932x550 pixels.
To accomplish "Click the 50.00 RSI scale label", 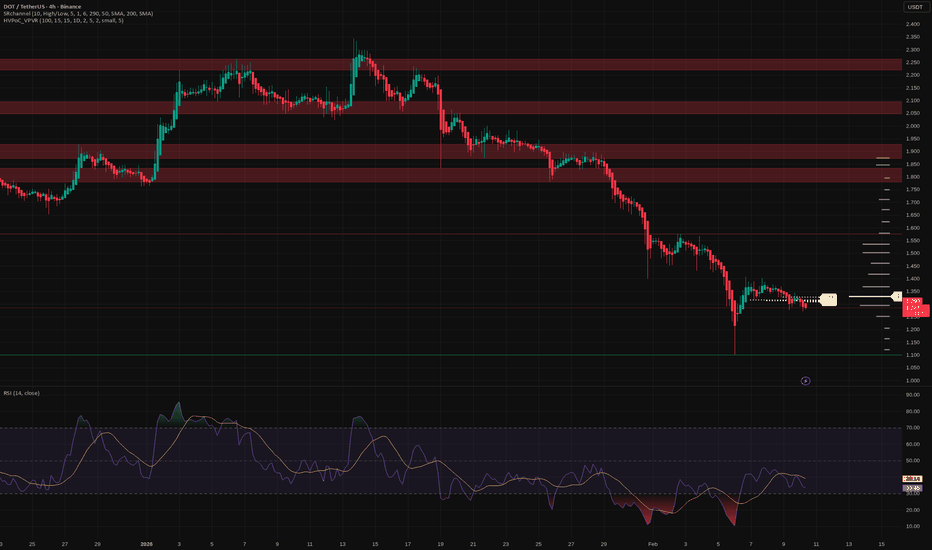I will 913,461.
